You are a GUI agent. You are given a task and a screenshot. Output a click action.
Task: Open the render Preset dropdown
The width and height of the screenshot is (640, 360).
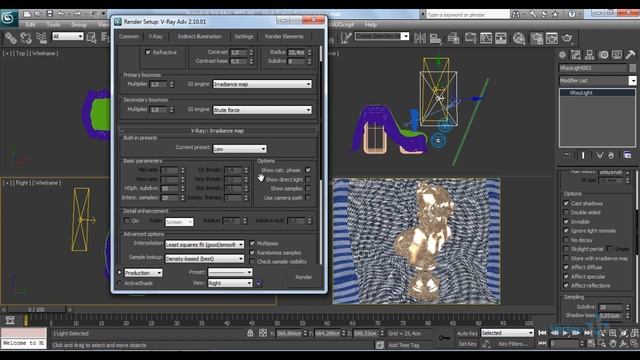[230, 272]
